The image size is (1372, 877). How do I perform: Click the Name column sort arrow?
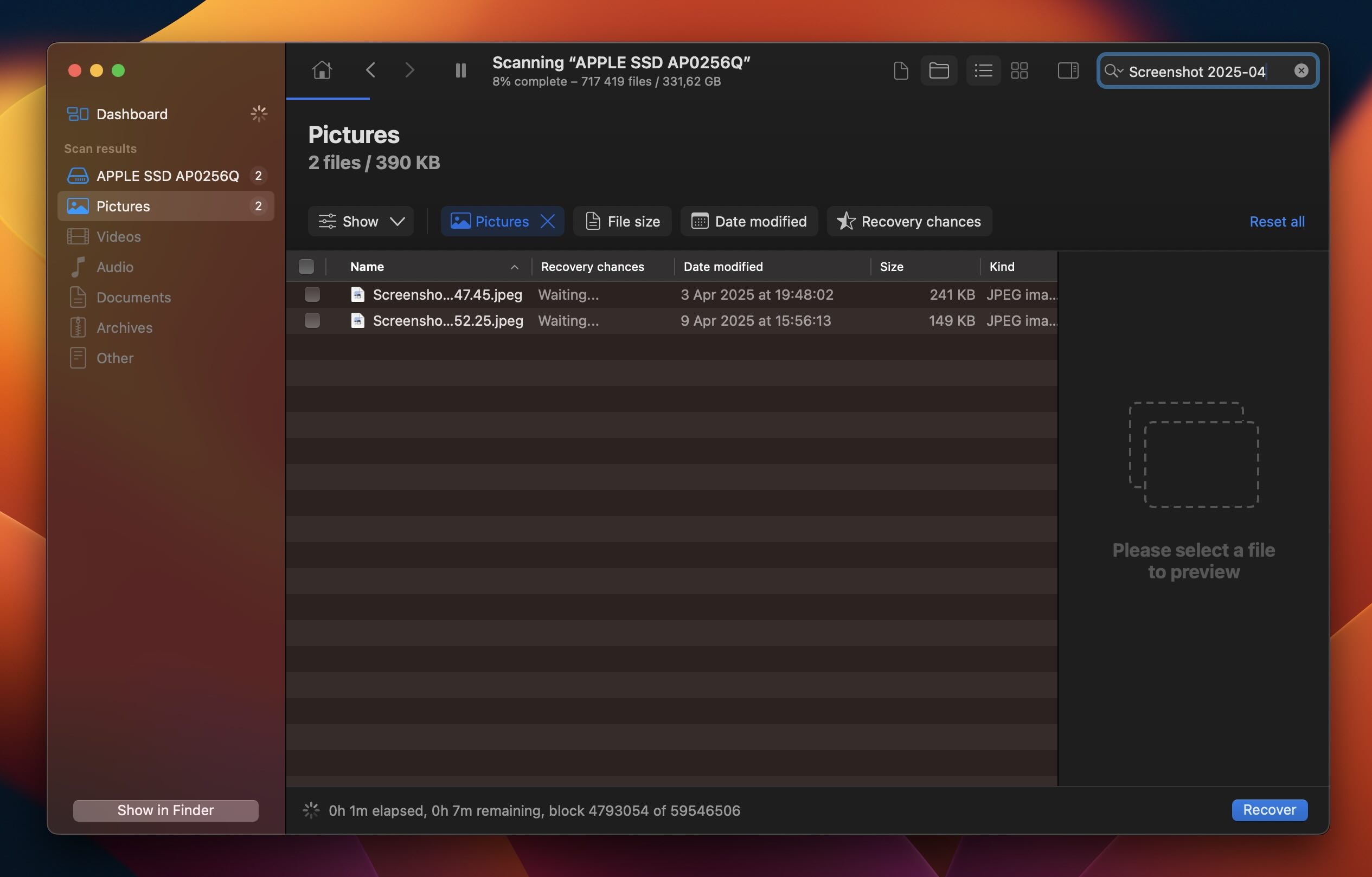click(514, 267)
